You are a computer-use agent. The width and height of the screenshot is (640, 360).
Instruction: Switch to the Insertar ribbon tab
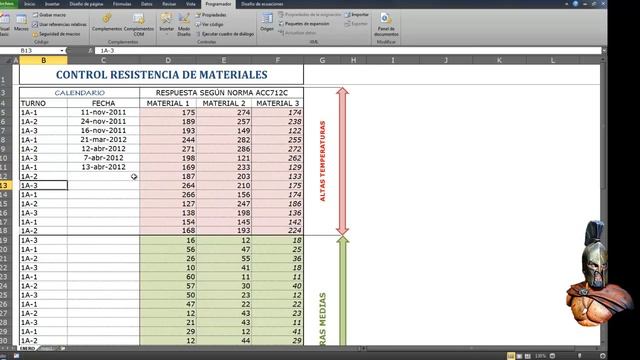point(52,4)
